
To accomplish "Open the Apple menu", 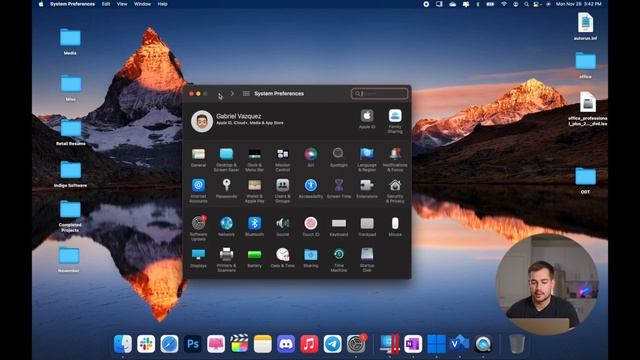I will (41, 4).
